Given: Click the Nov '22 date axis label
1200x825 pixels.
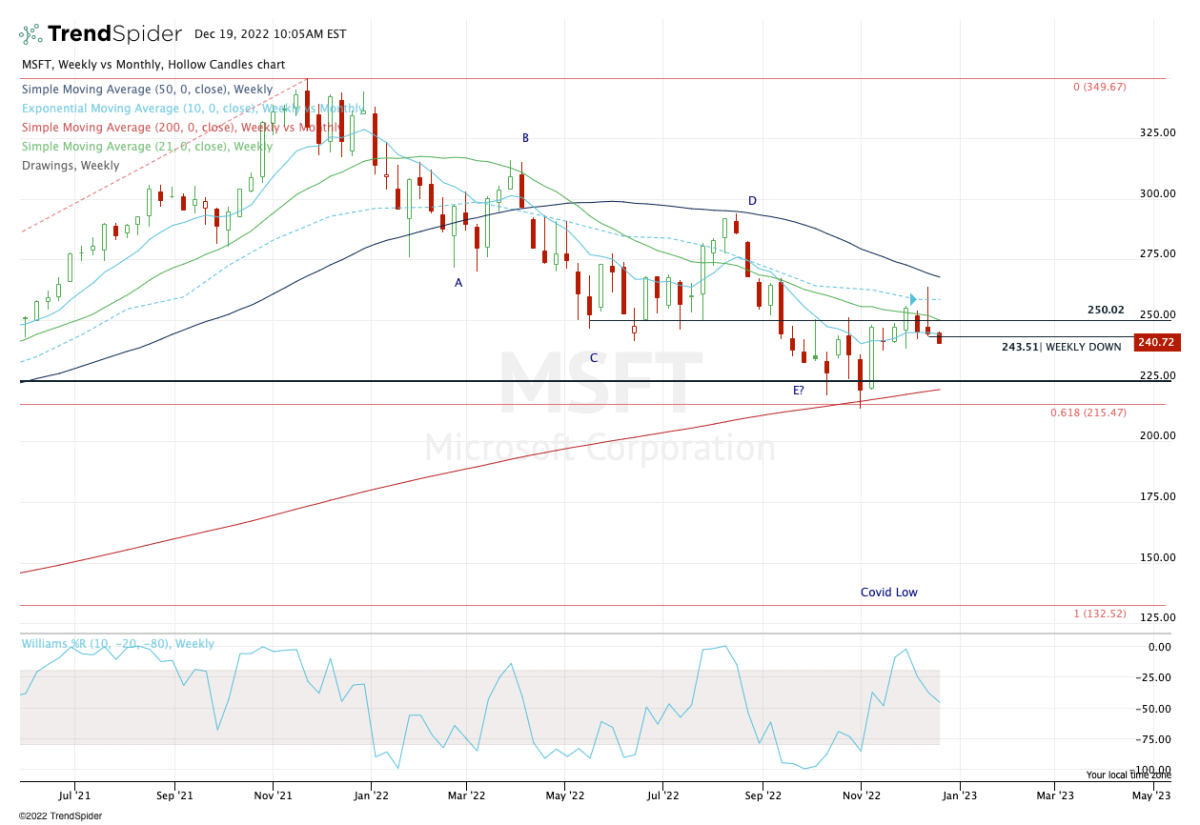Looking at the screenshot, I should tap(860, 797).
